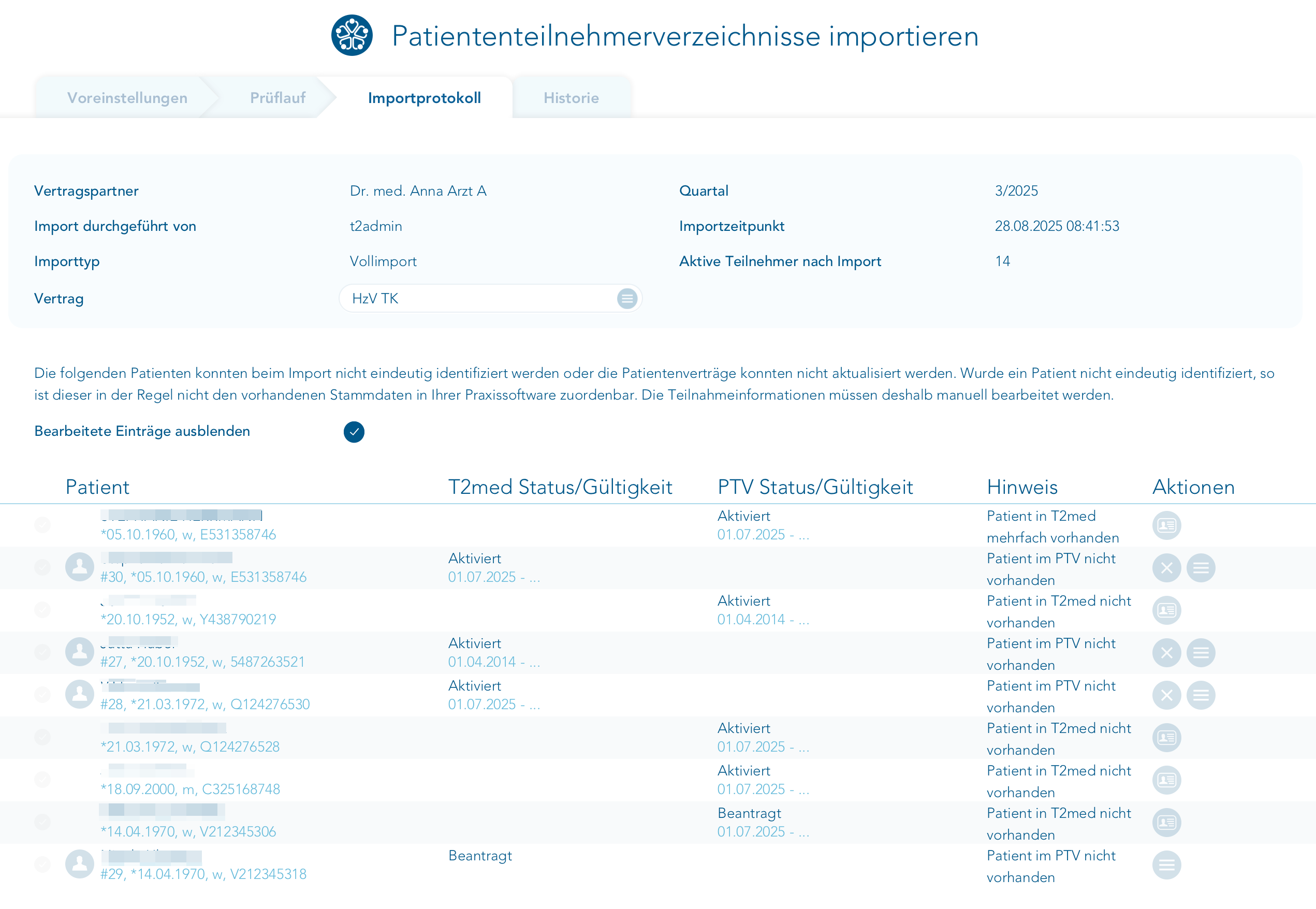This screenshot has height=909, width=1316.
Task: Click patient details link '#29, *14.04.1970, w, V212345318'
Action: point(203,874)
